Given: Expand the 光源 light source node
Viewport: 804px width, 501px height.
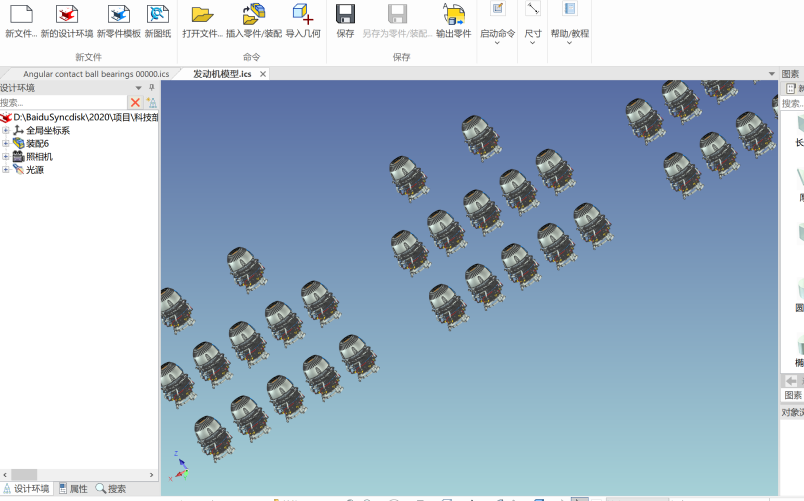Looking at the screenshot, I should pos(6,170).
